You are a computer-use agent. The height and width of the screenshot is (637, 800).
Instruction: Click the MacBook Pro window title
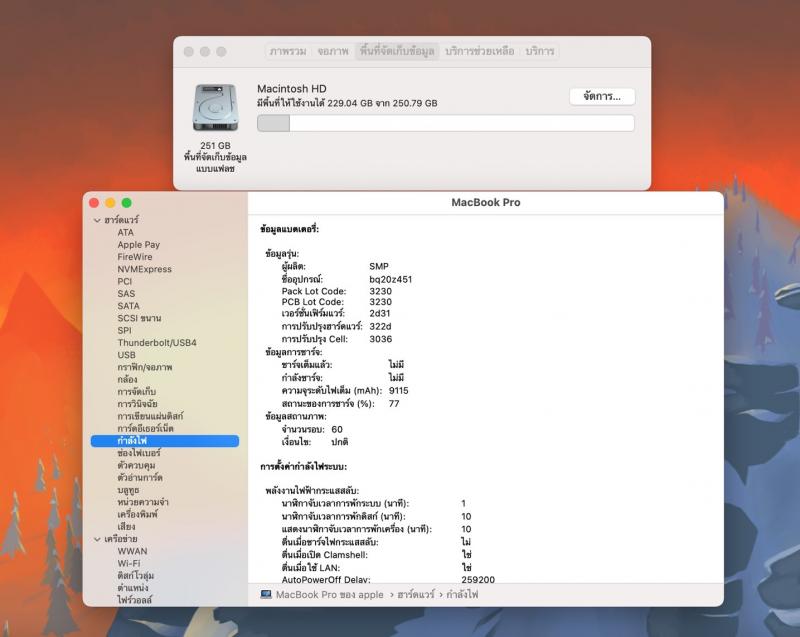click(486, 202)
